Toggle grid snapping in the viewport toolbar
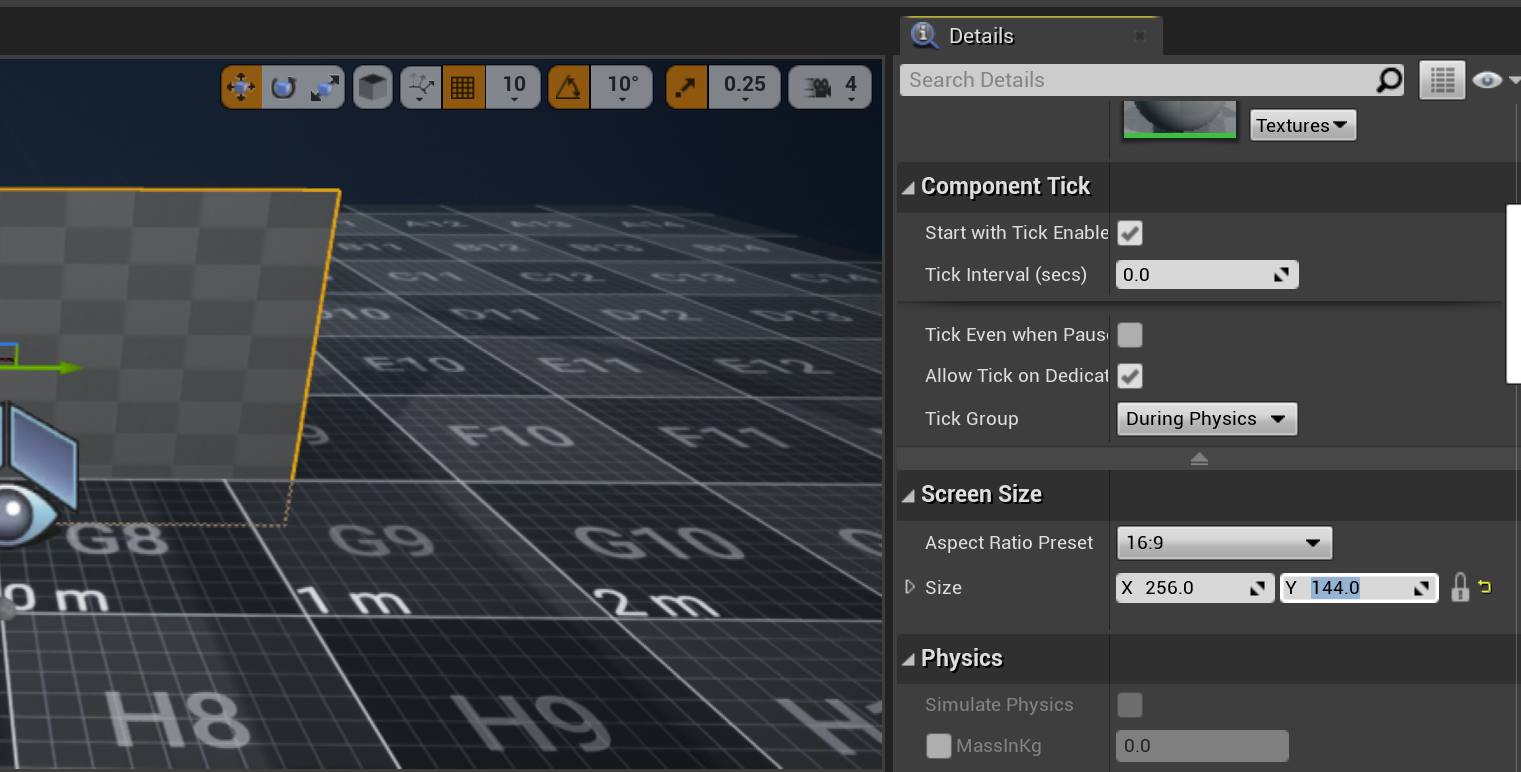1521x772 pixels. 463,87
